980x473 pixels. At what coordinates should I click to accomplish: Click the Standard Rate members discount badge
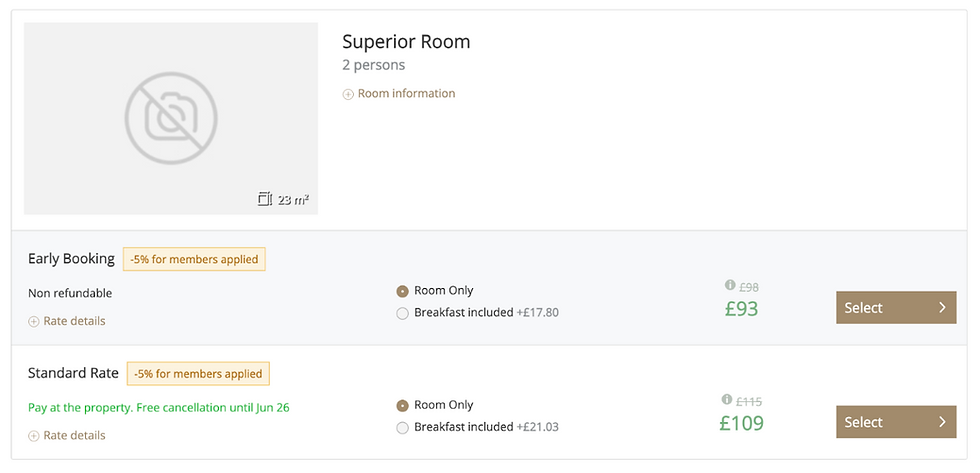(198, 374)
